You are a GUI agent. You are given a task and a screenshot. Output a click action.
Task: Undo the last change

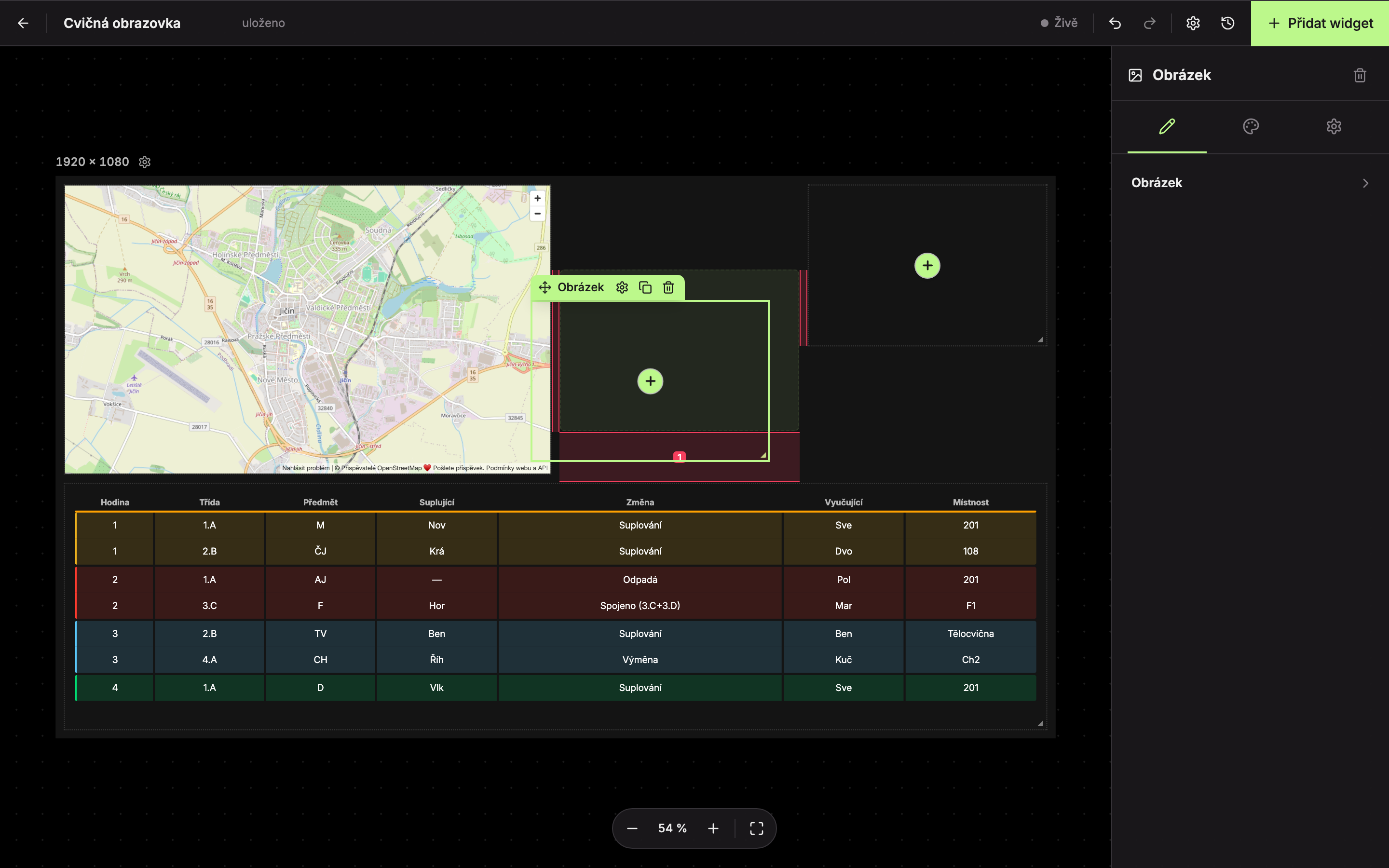tap(1115, 23)
